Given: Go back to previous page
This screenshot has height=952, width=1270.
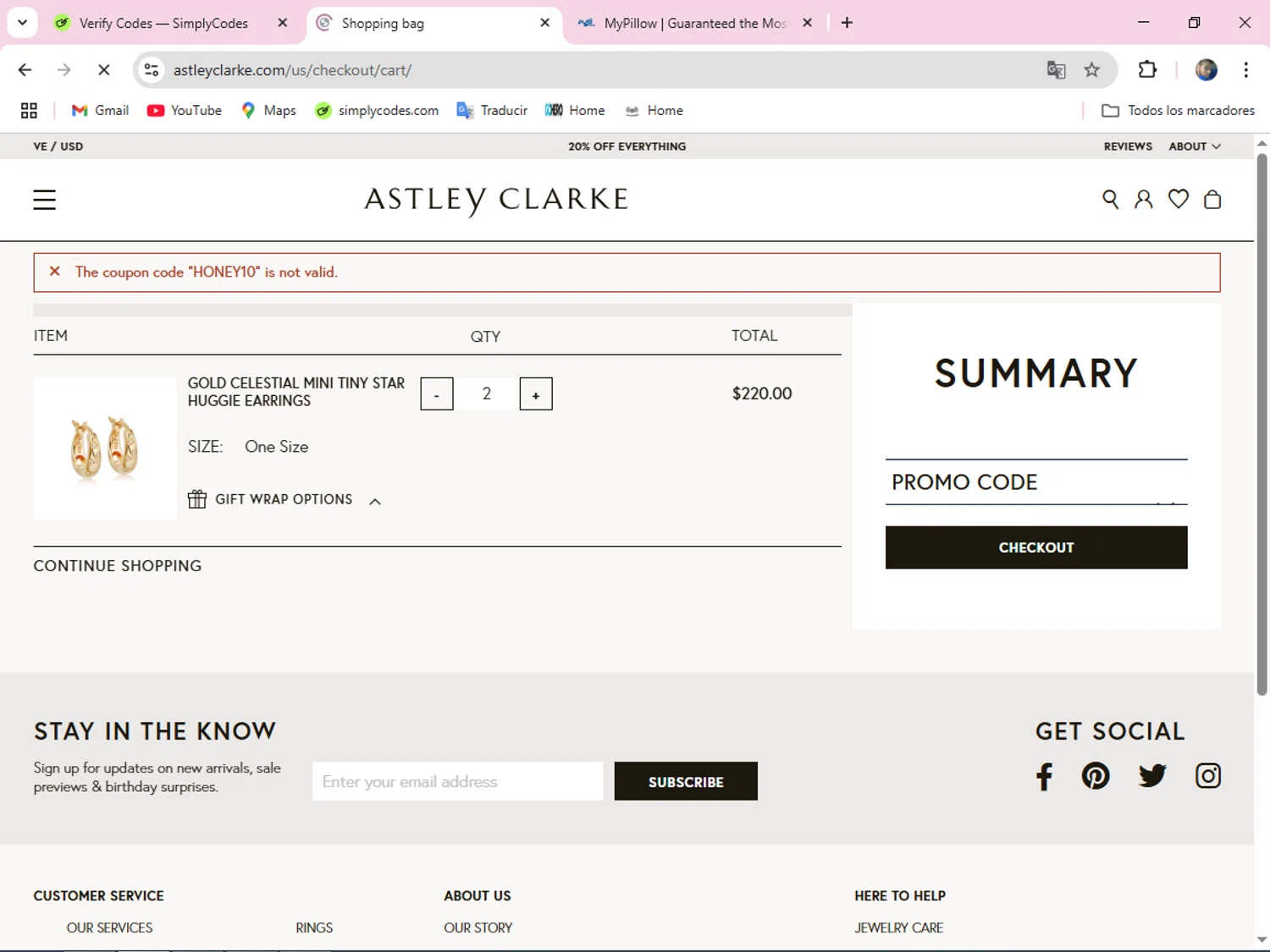Looking at the screenshot, I should pyautogui.click(x=25, y=69).
